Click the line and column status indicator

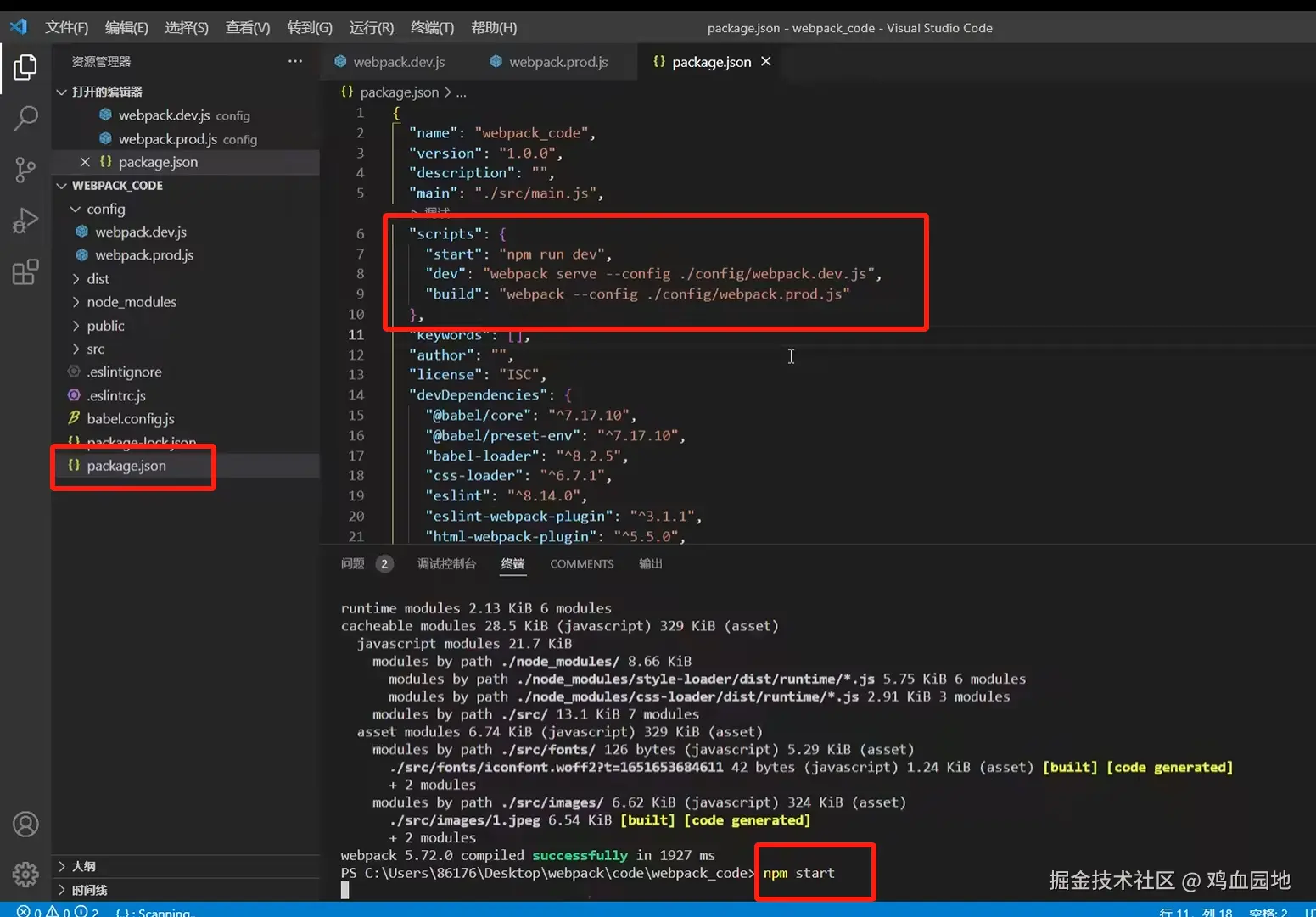point(1196,912)
